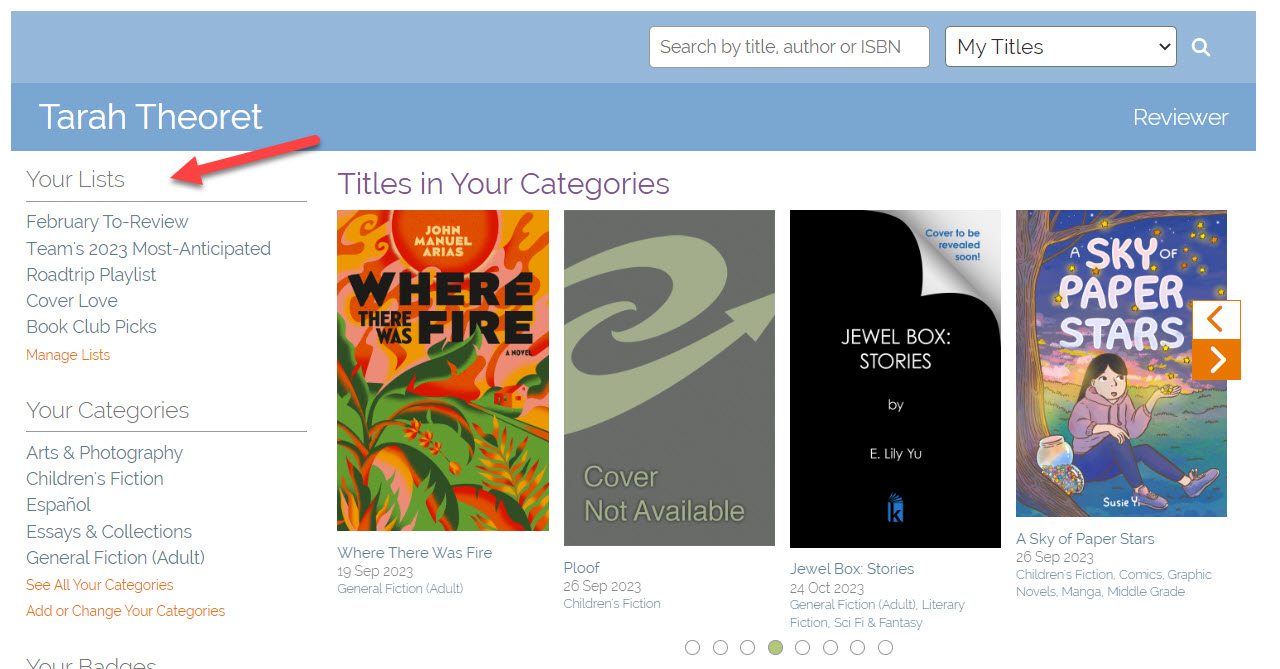1280x669 pixels.
Task: Select the first carousel page dot
Action: [x=693, y=648]
